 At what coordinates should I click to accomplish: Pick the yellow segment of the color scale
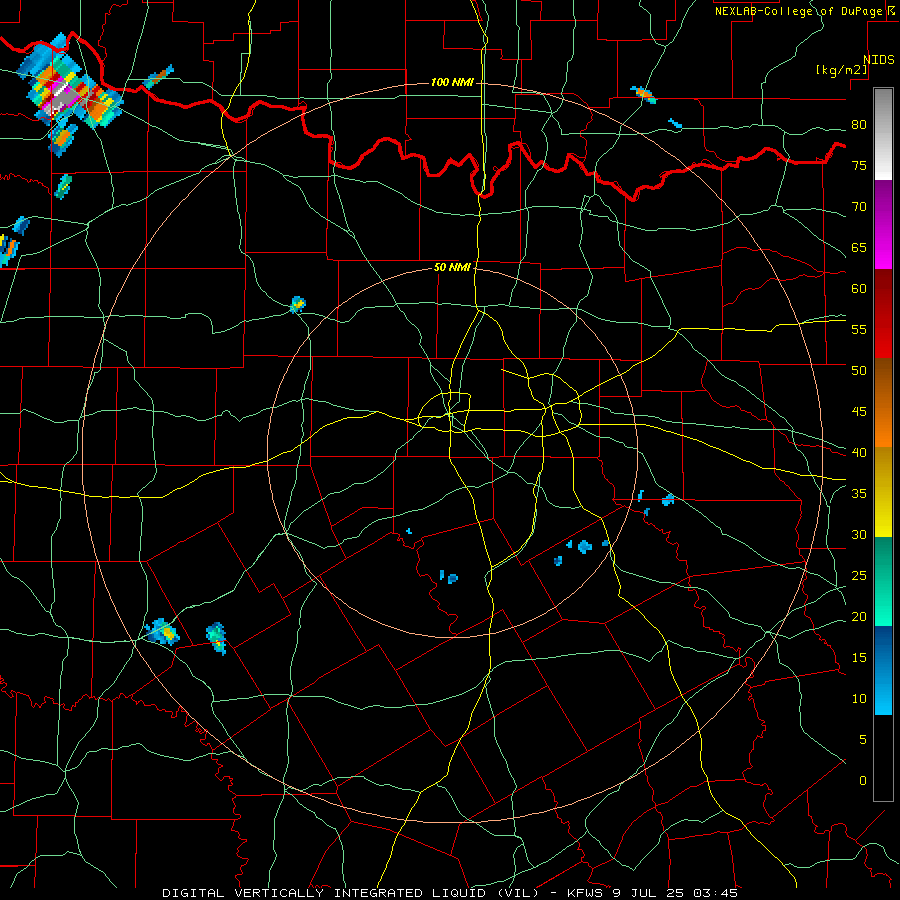point(883,492)
